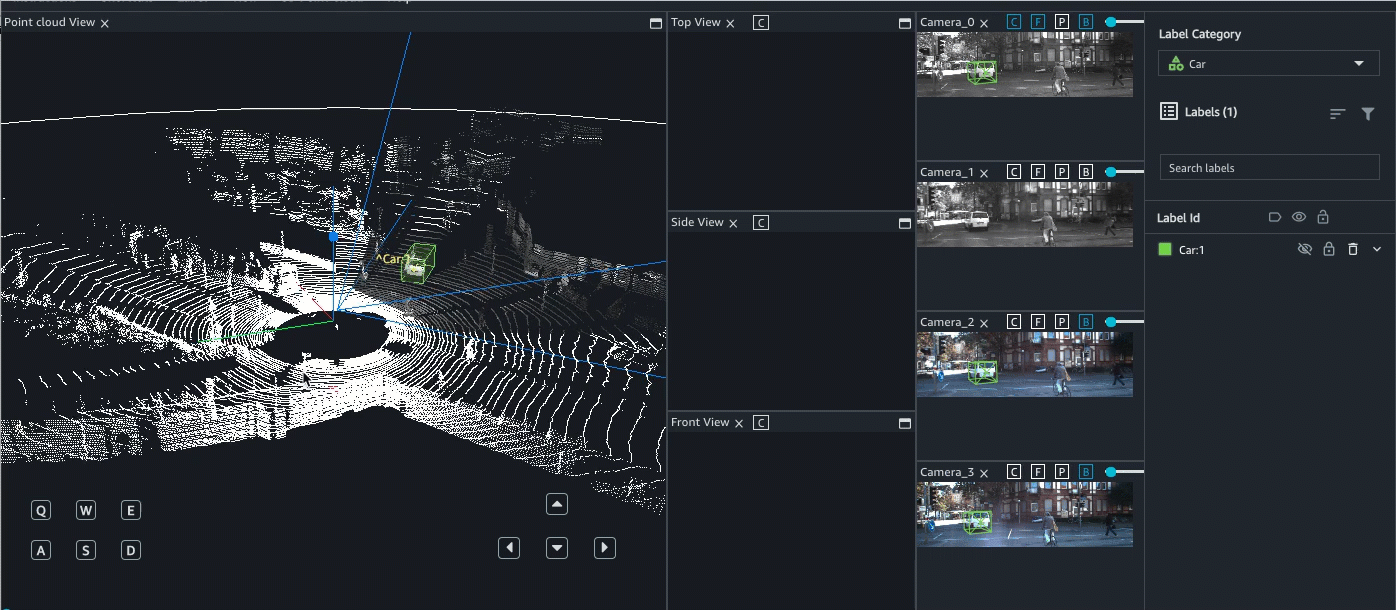This screenshot has height=610, width=1396.
Task: Maximize the Side View panel
Action: (905, 223)
